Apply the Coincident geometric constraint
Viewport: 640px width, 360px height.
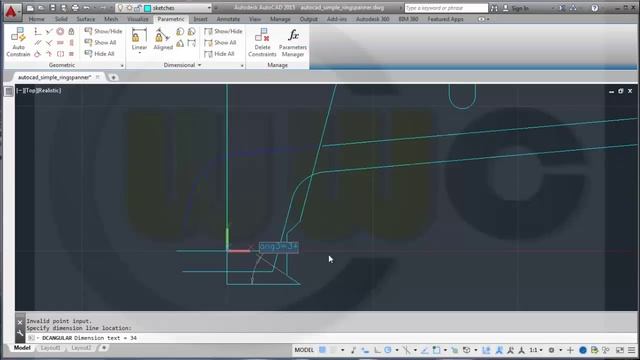[x=38, y=31]
